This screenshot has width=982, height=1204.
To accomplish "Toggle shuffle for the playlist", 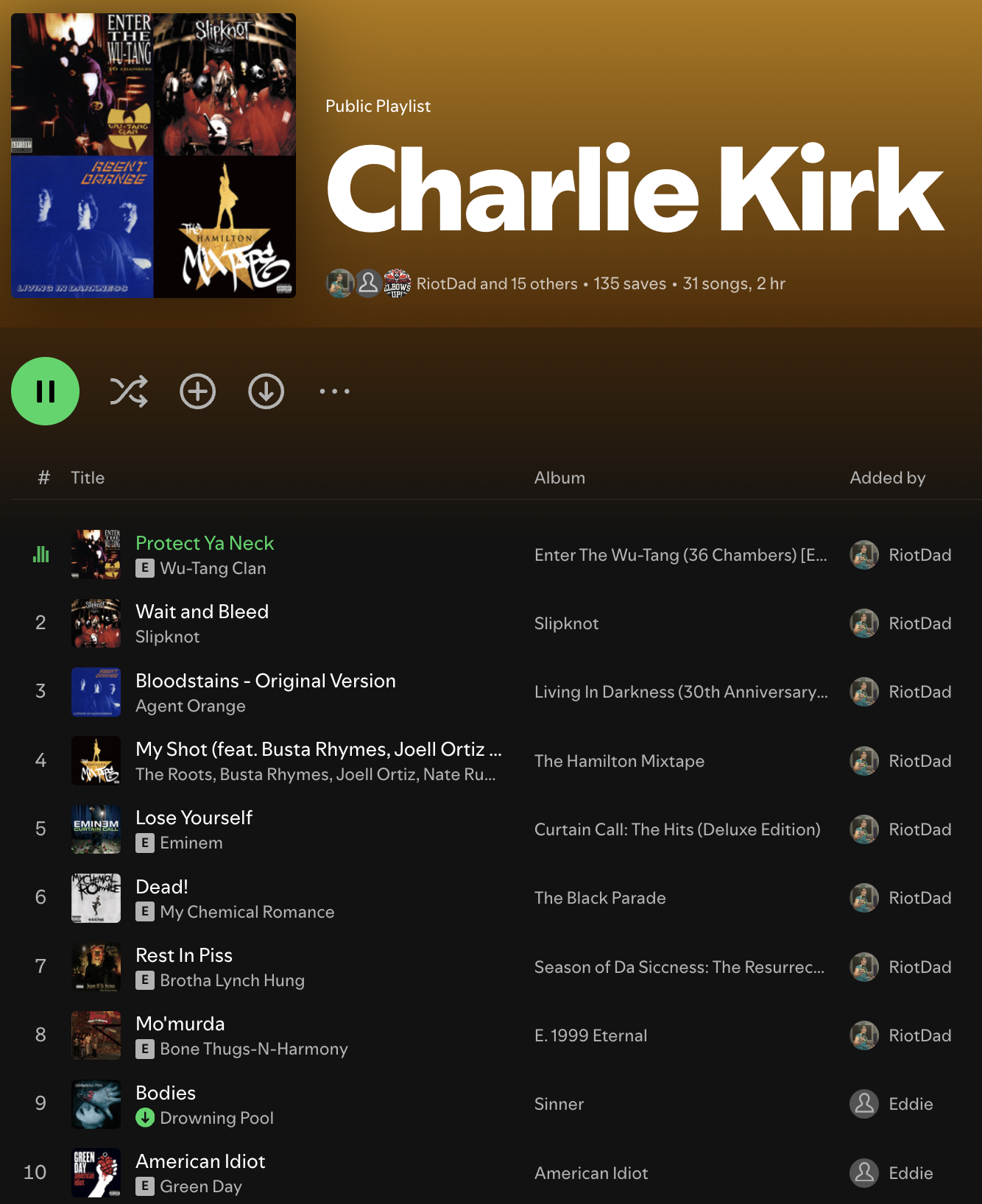I will [129, 391].
